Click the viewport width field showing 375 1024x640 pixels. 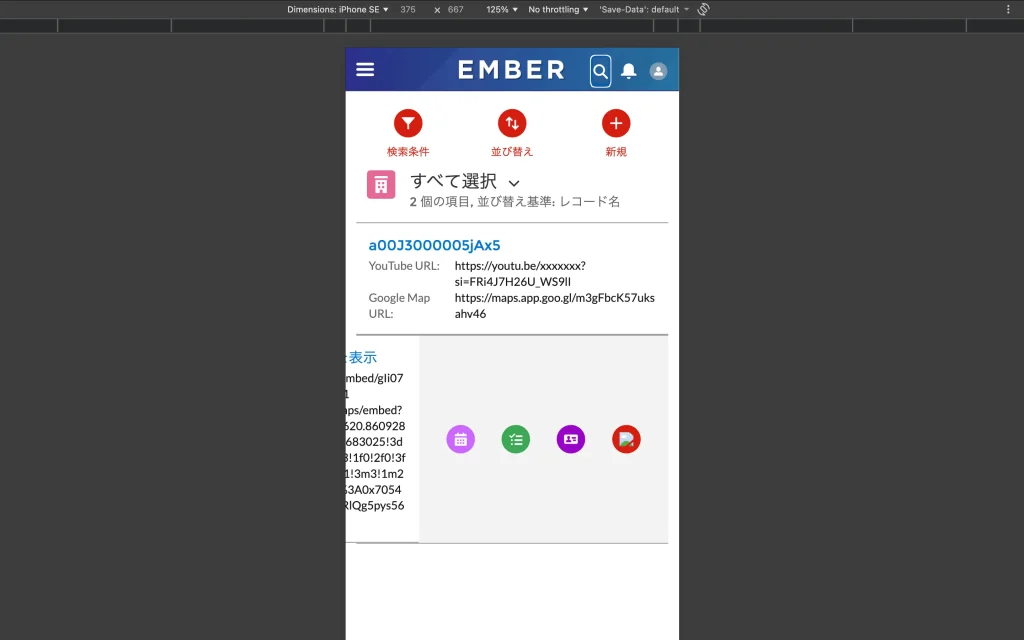[408, 9]
